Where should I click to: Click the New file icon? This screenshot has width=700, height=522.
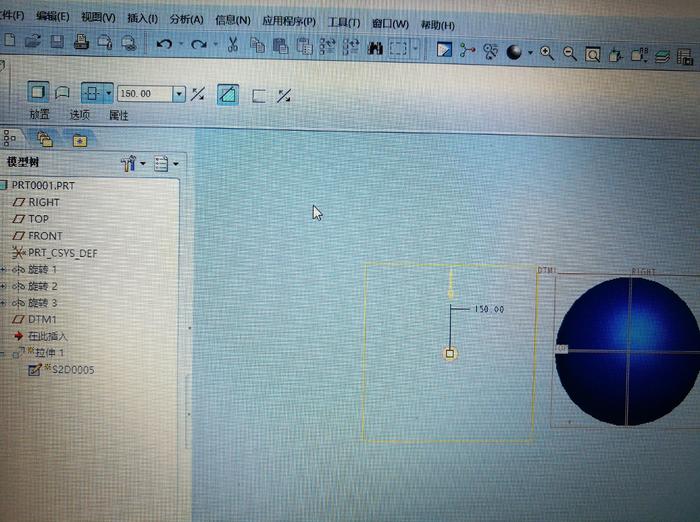point(10,41)
